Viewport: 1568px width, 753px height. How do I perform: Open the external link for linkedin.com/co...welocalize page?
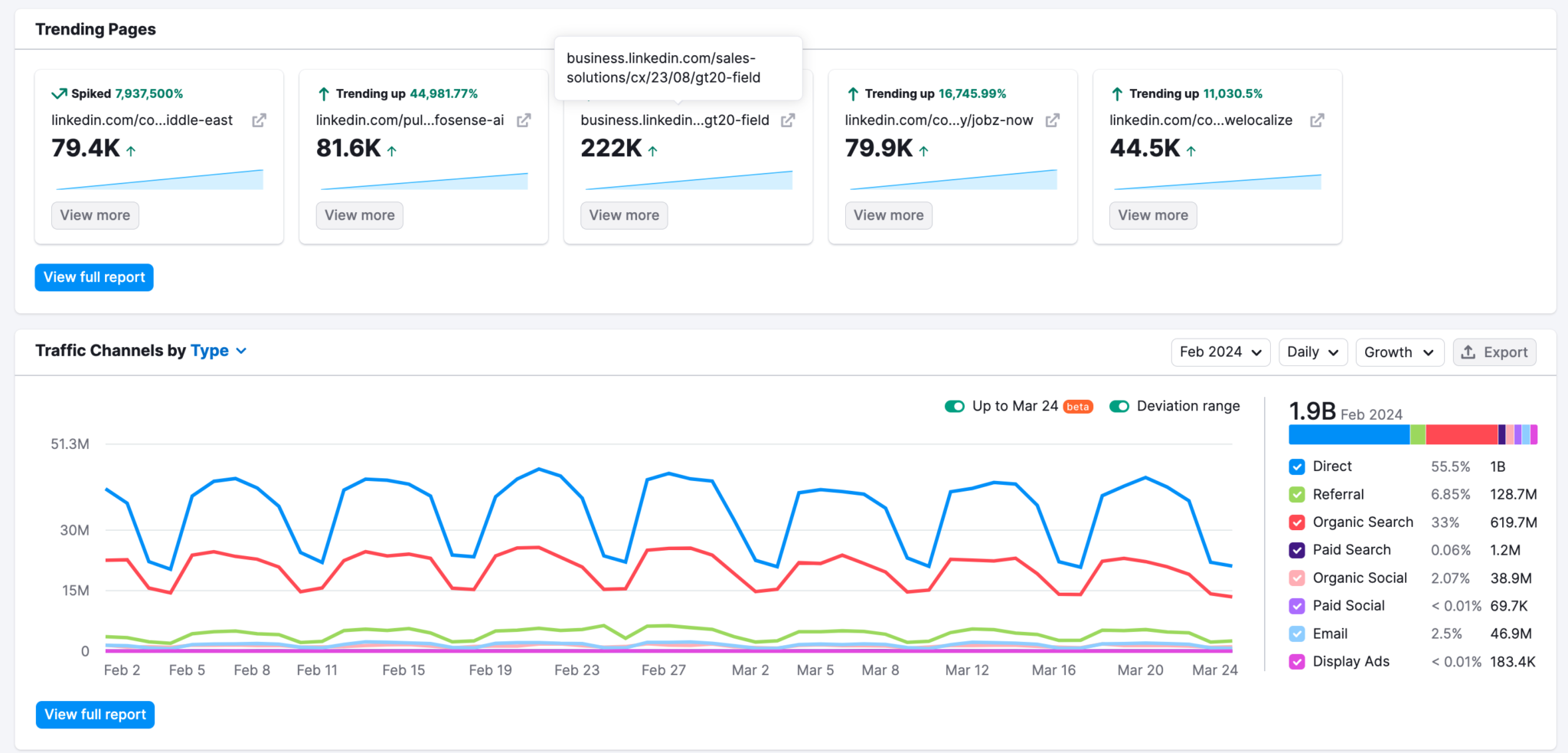point(1317,120)
